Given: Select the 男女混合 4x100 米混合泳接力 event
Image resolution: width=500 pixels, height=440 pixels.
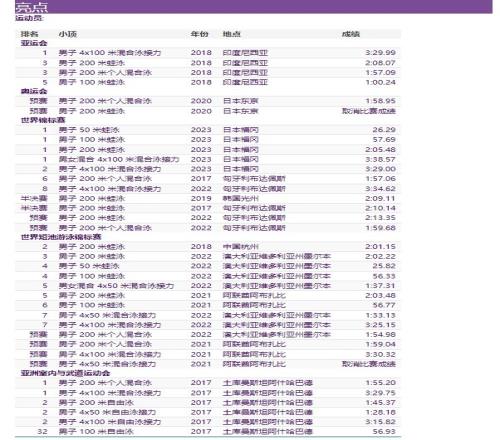Looking at the screenshot, I should coord(119,159).
